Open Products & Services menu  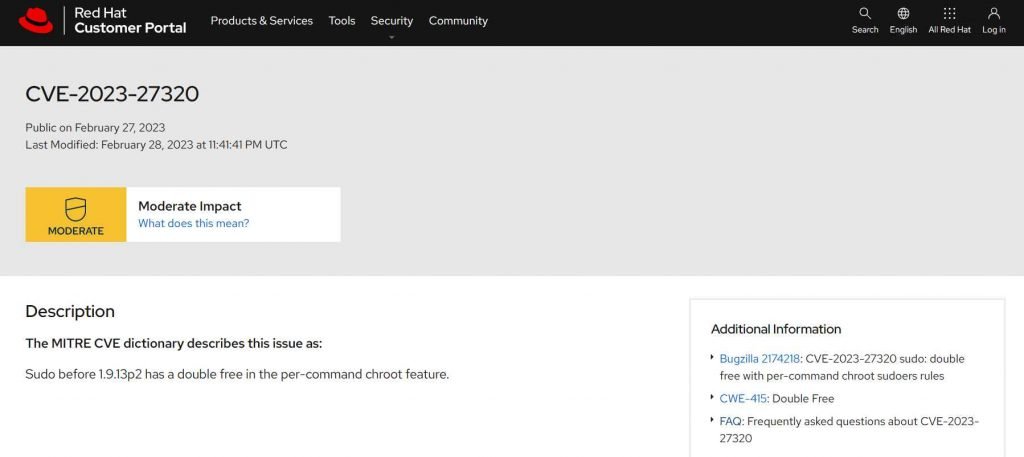click(x=261, y=21)
